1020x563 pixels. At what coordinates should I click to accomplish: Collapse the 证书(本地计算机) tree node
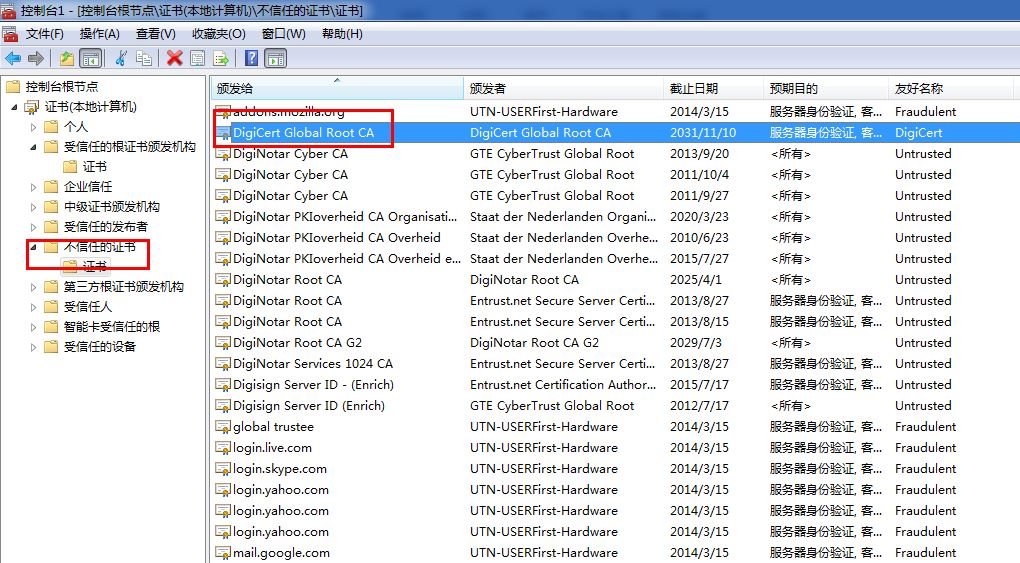(x=14, y=107)
